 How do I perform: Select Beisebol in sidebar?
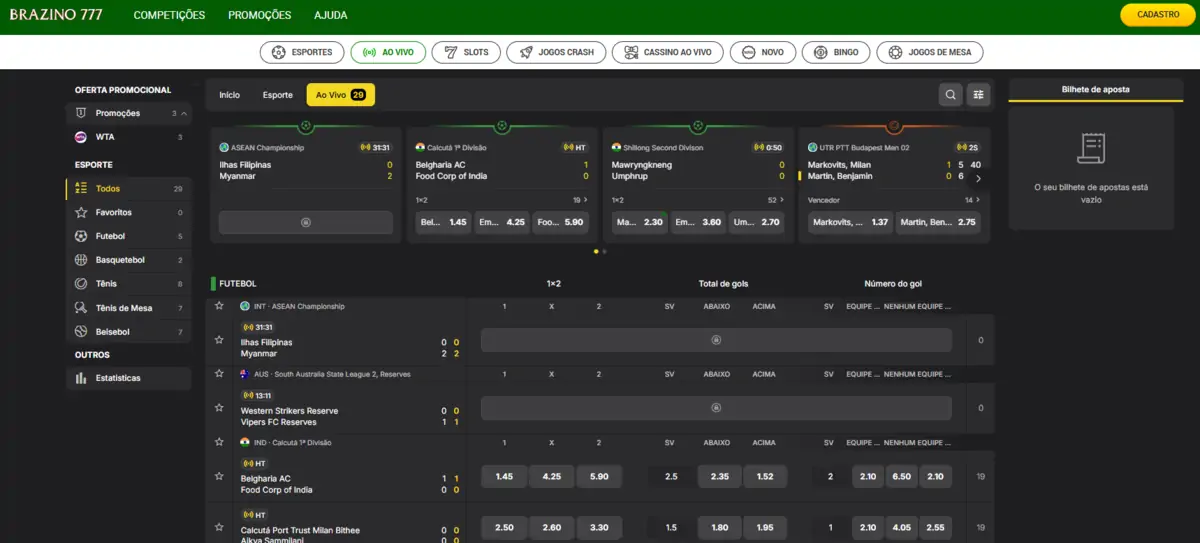click(128, 331)
